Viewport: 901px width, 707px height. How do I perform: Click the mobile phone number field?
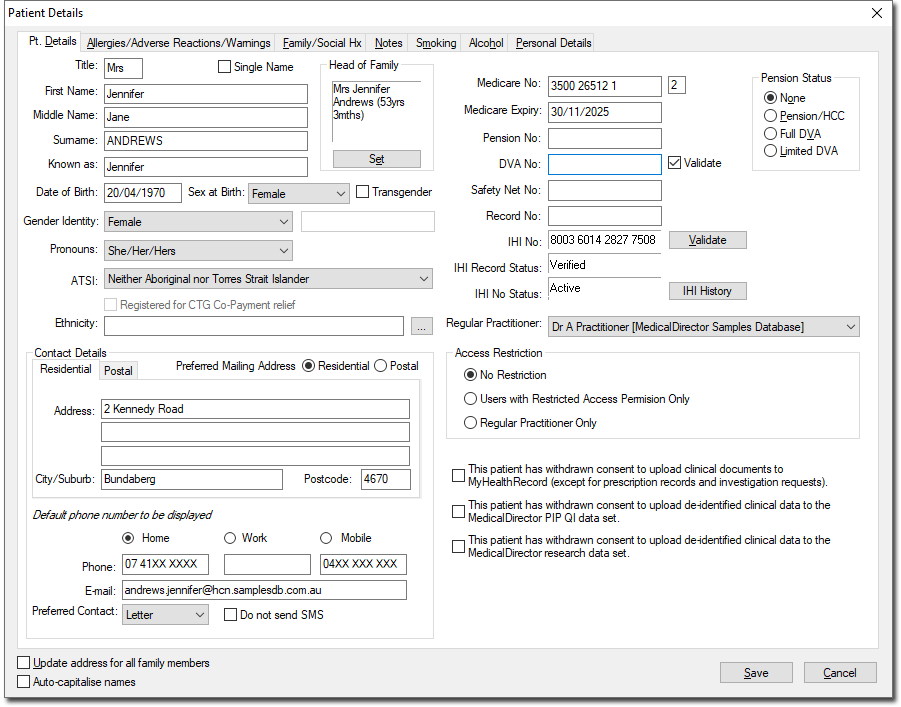363,564
